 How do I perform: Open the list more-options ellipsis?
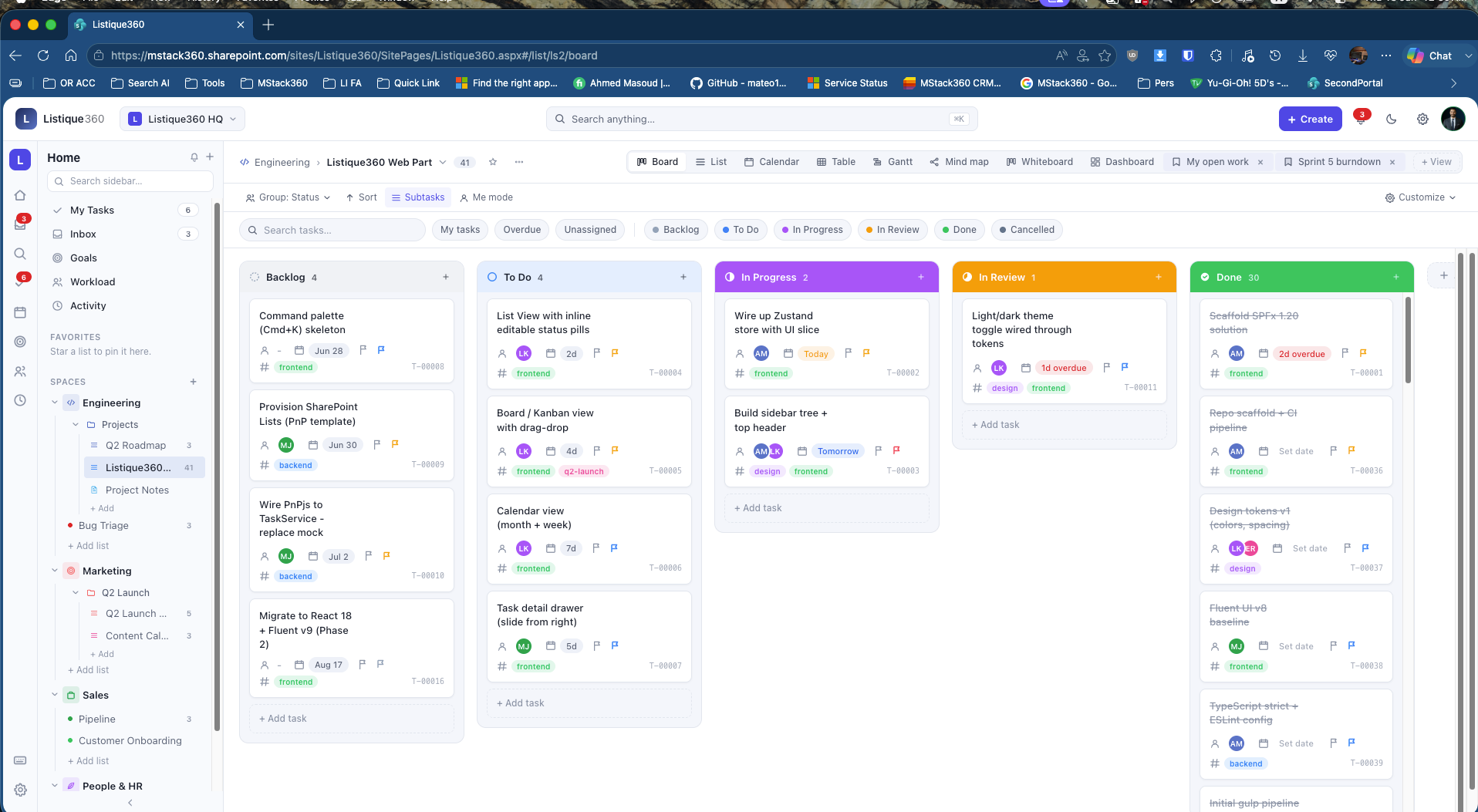tap(519, 162)
